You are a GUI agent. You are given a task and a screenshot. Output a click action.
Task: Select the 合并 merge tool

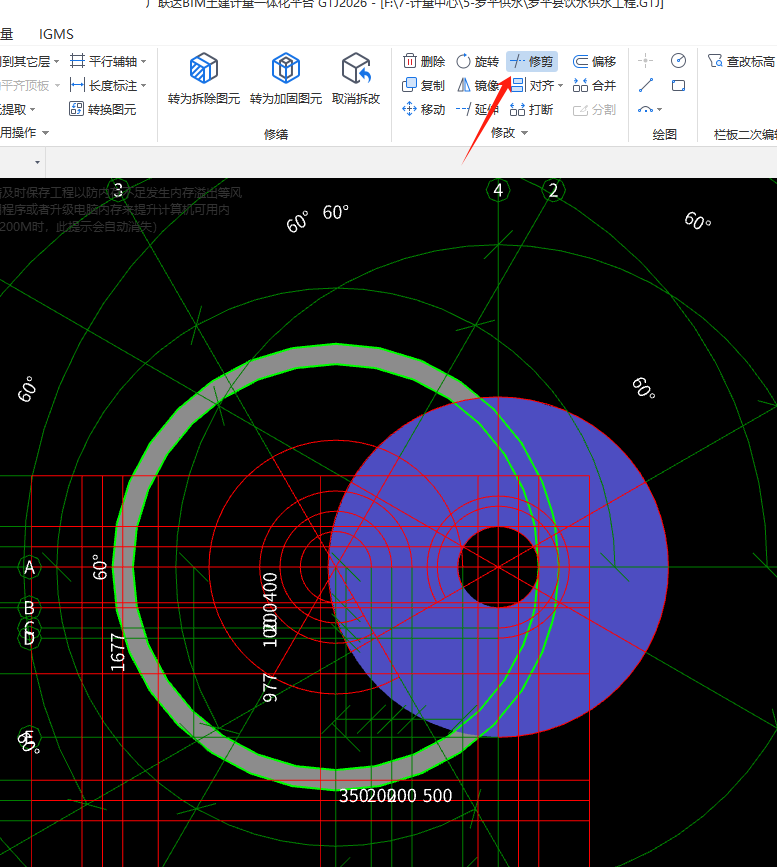[x=595, y=86]
